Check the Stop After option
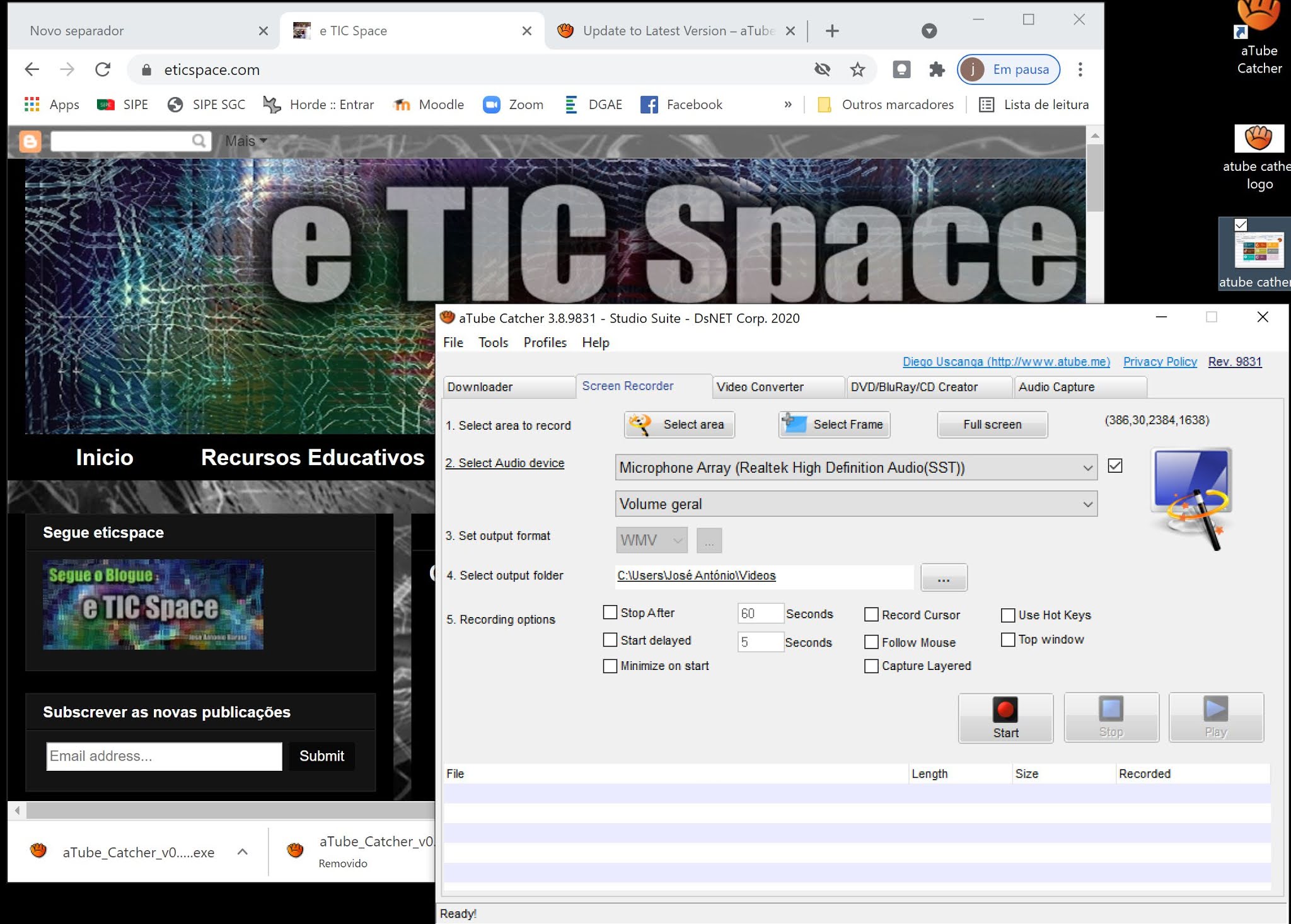This screenshot has width=1291, height=924. (x=610, y=613)
